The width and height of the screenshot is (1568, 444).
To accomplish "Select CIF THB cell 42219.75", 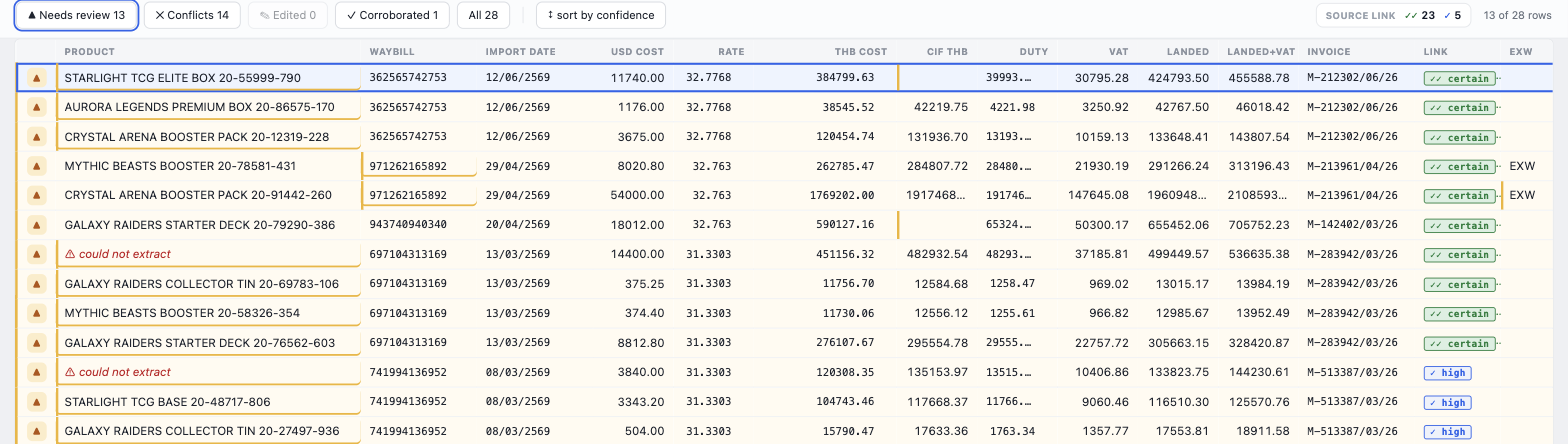I will coord(935,107).
